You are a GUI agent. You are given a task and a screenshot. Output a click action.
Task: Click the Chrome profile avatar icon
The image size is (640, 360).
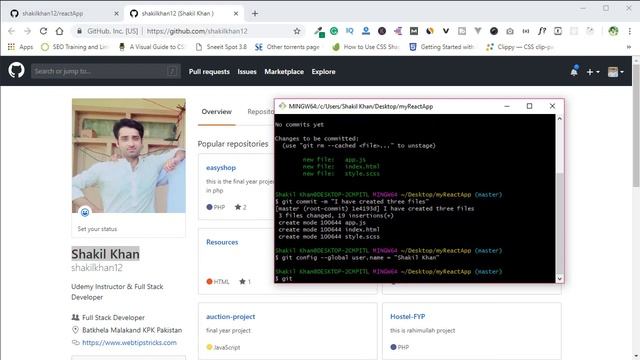tap(613, 31)
